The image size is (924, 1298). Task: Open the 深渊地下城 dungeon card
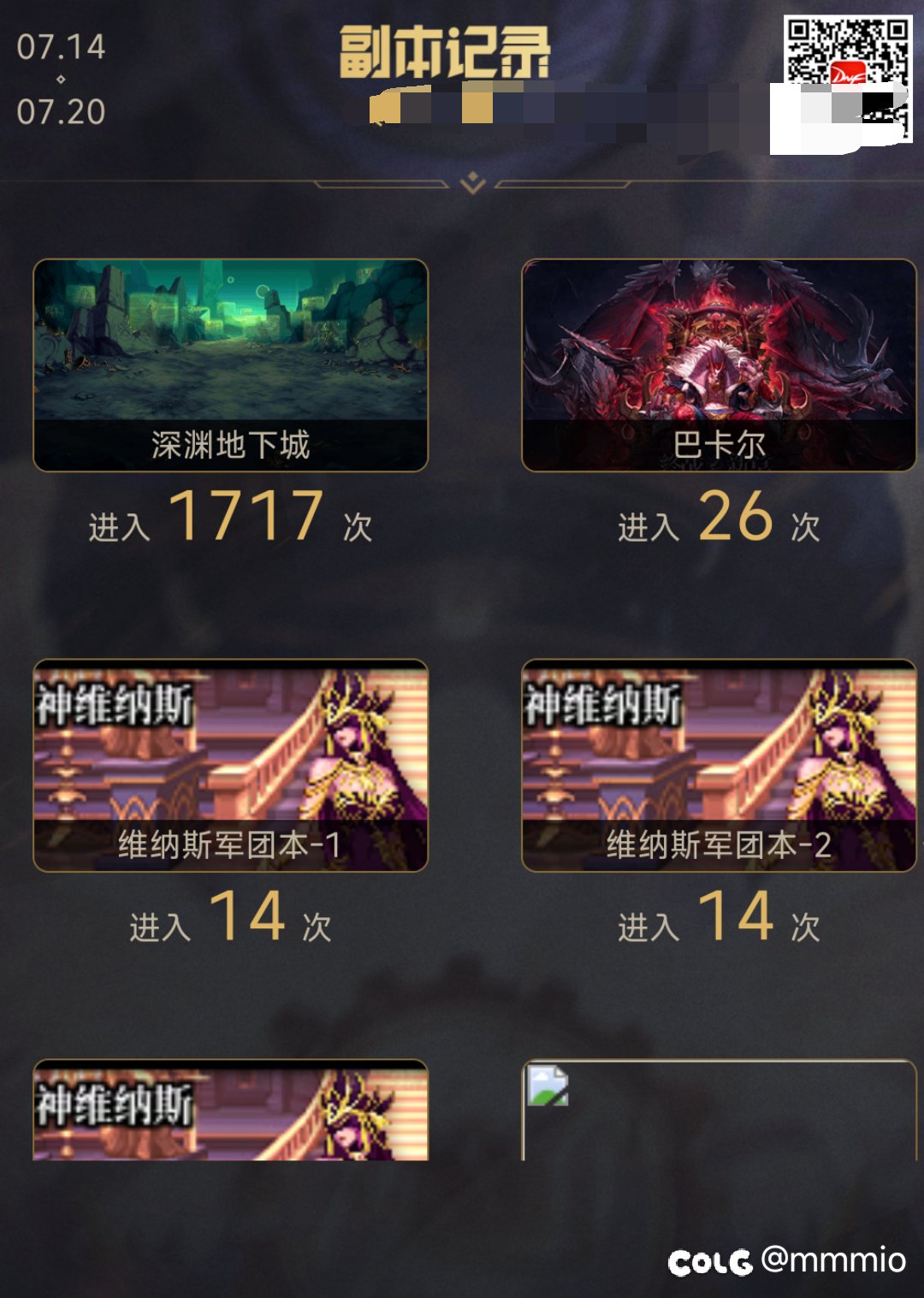[230, 365]
